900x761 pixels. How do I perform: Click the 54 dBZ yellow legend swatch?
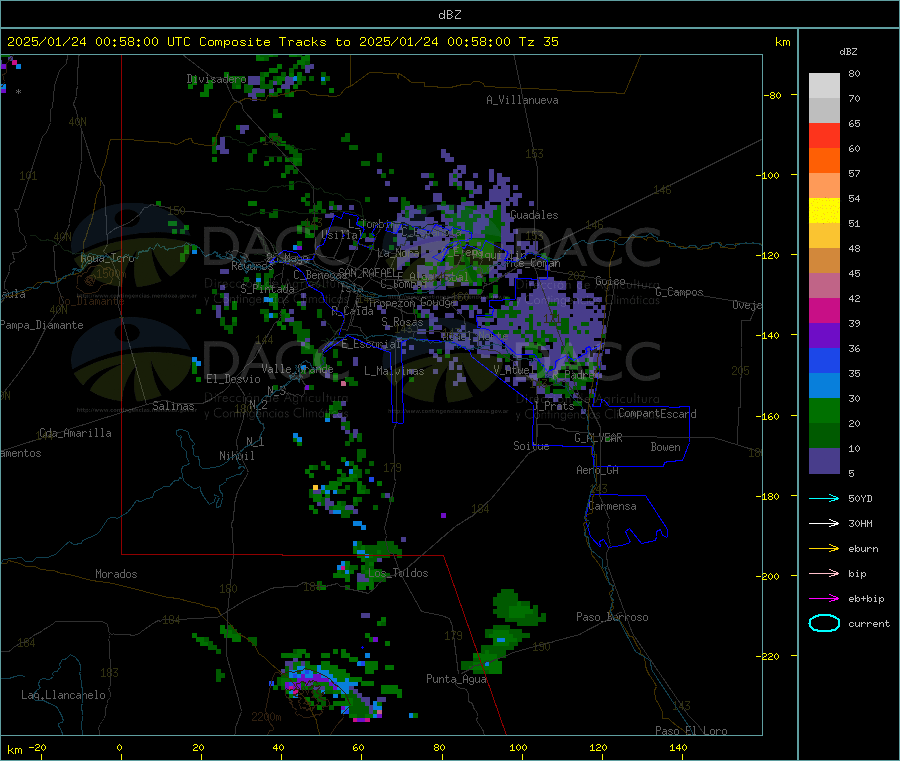coord(824,211)
